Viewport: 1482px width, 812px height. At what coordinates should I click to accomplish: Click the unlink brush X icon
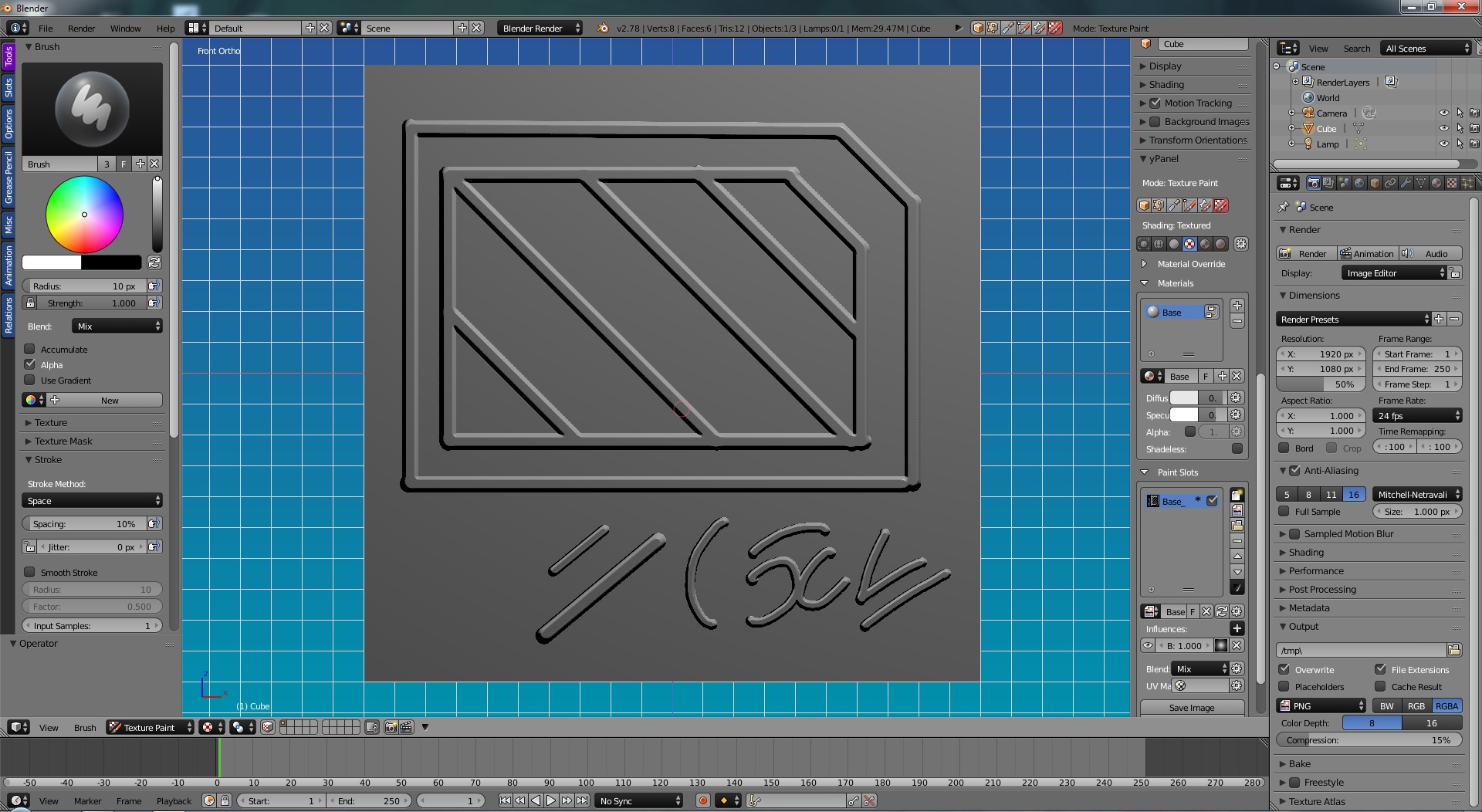(x=154, y=164)
